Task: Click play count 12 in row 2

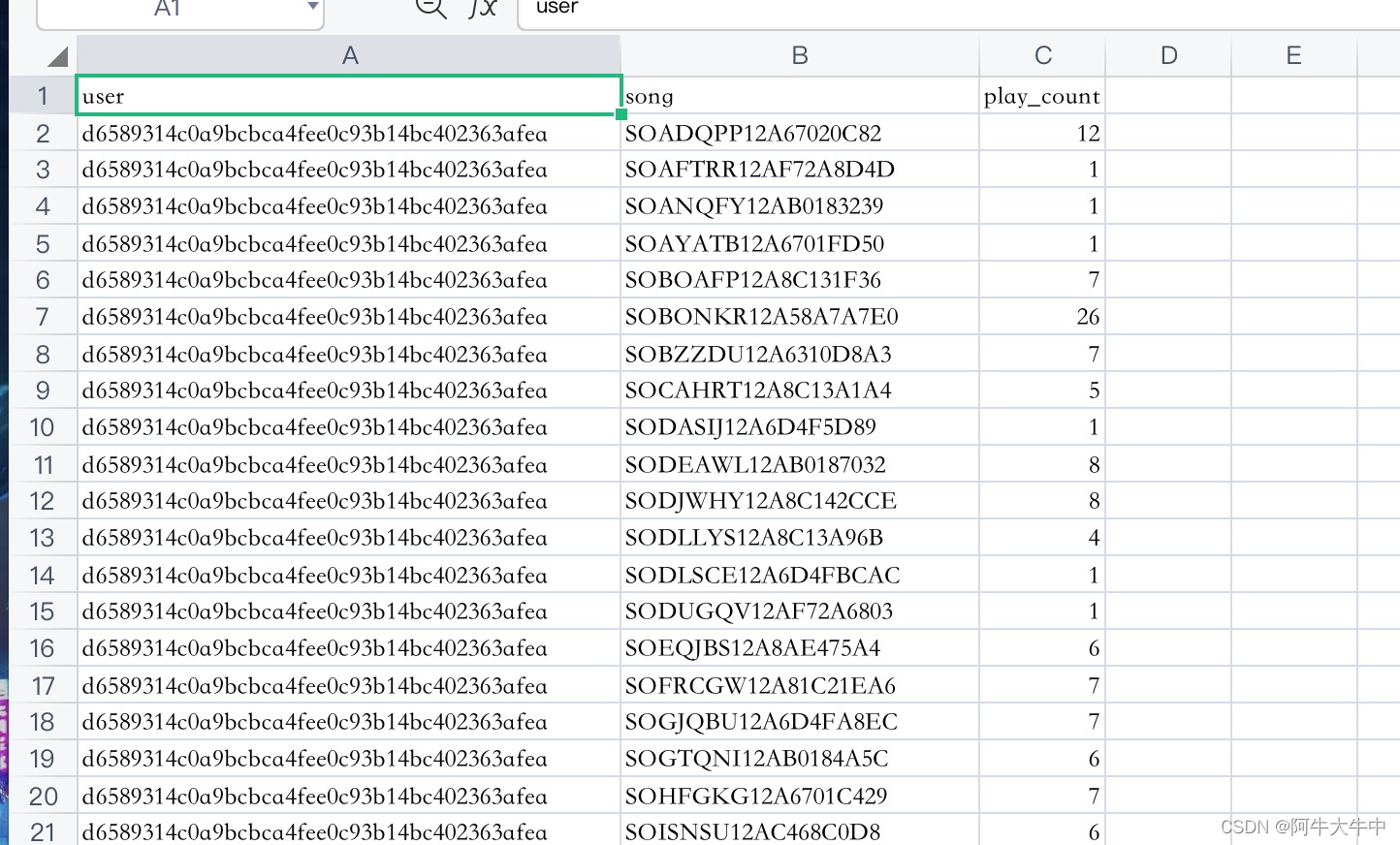Action: pyautogui.click(x=1042, y=133)
